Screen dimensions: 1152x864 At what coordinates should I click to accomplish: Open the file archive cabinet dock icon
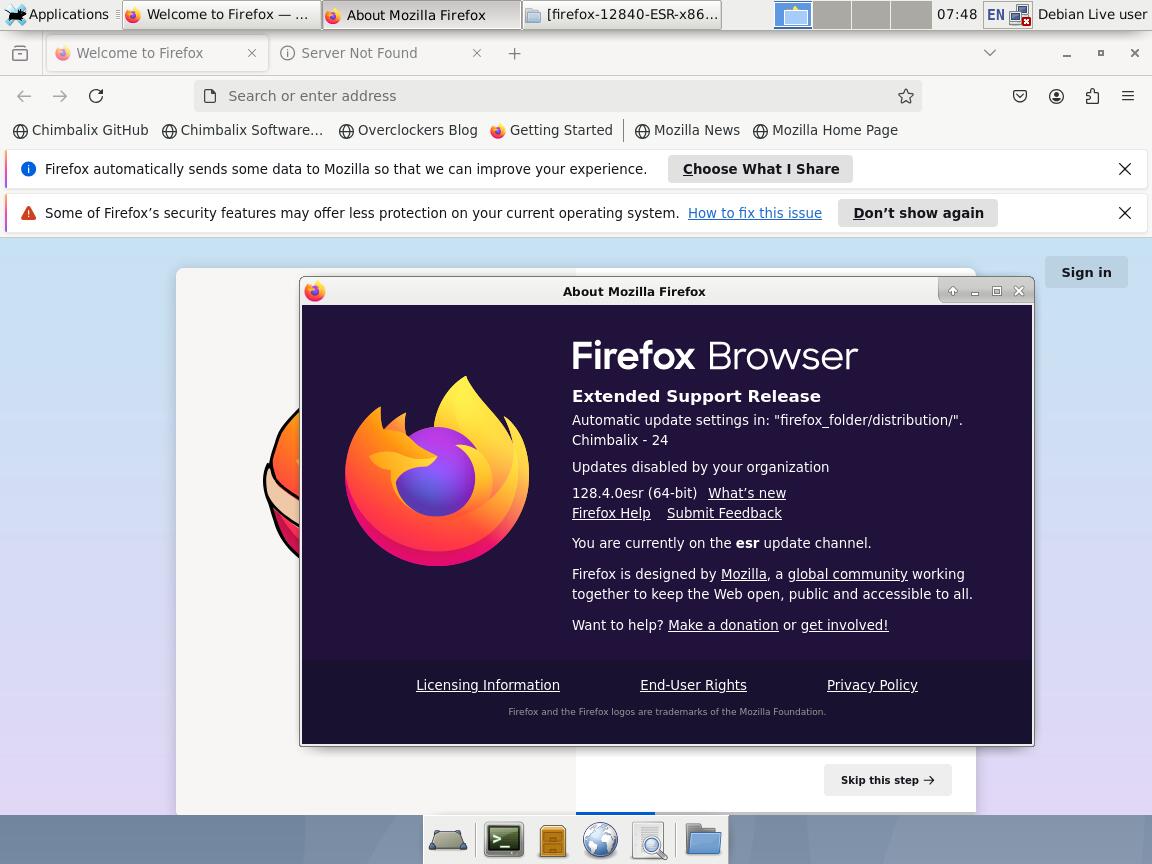tap(552, 840)
